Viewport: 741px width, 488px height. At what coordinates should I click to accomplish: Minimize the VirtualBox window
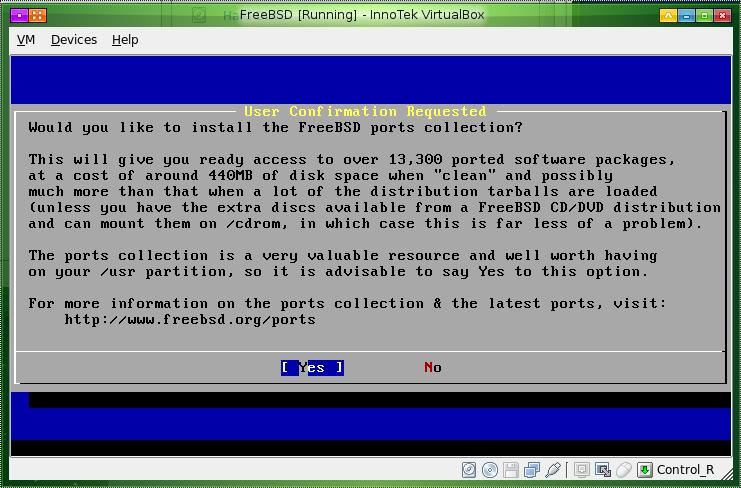tap(687, 16)
